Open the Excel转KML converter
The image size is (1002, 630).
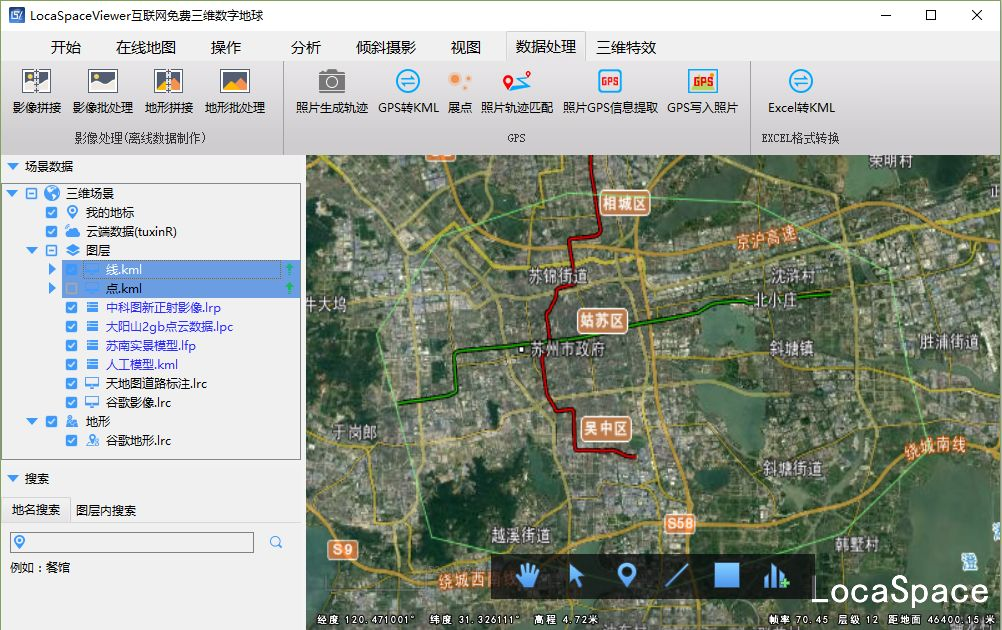[x=801, y=91]
